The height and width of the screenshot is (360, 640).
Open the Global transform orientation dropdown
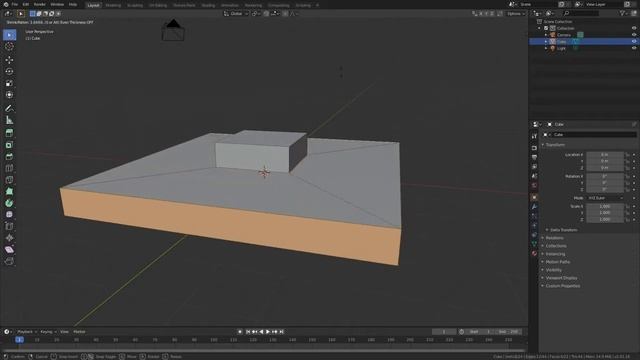coord(236,13)
